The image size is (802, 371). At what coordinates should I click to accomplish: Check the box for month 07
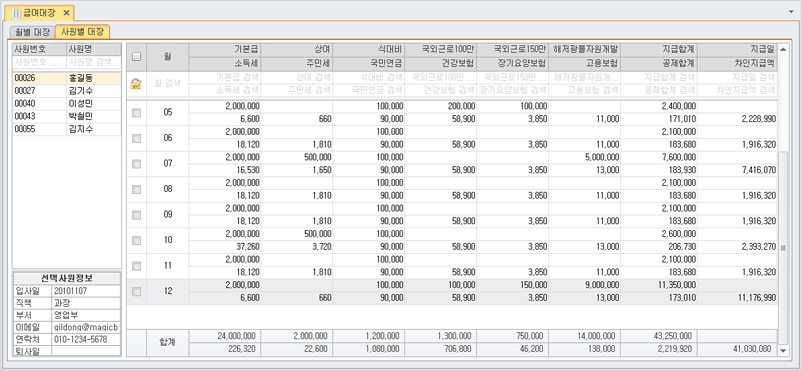click(x=136, y=164)
